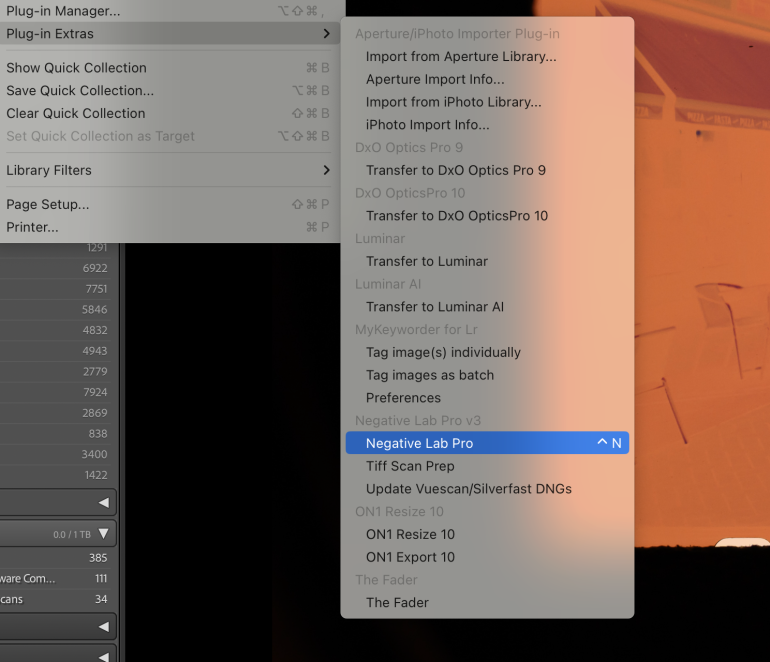Select folder row with count 3400
The image size is (770, 662).
point(55,454)
